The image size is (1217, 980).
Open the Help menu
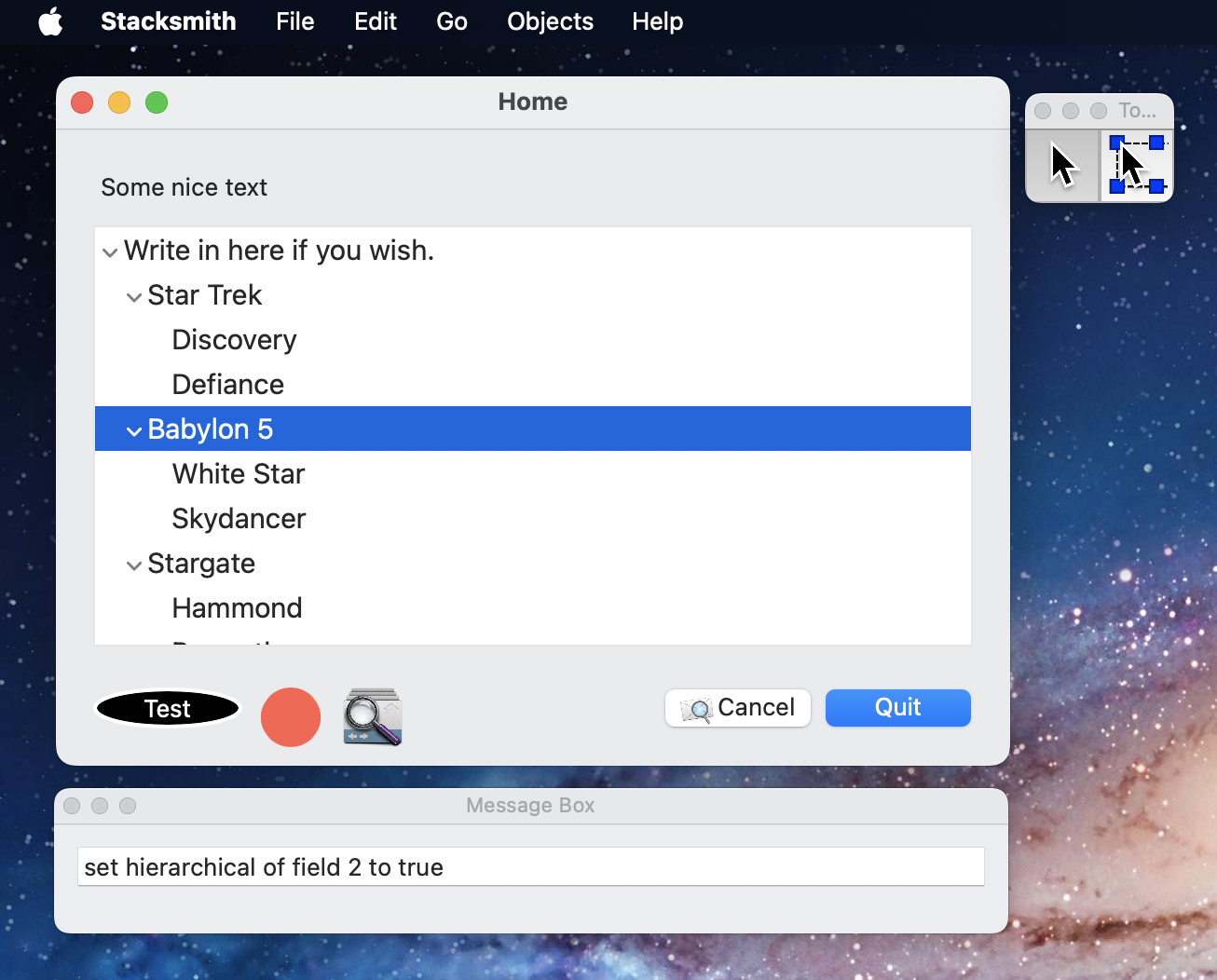pos(658,21)
